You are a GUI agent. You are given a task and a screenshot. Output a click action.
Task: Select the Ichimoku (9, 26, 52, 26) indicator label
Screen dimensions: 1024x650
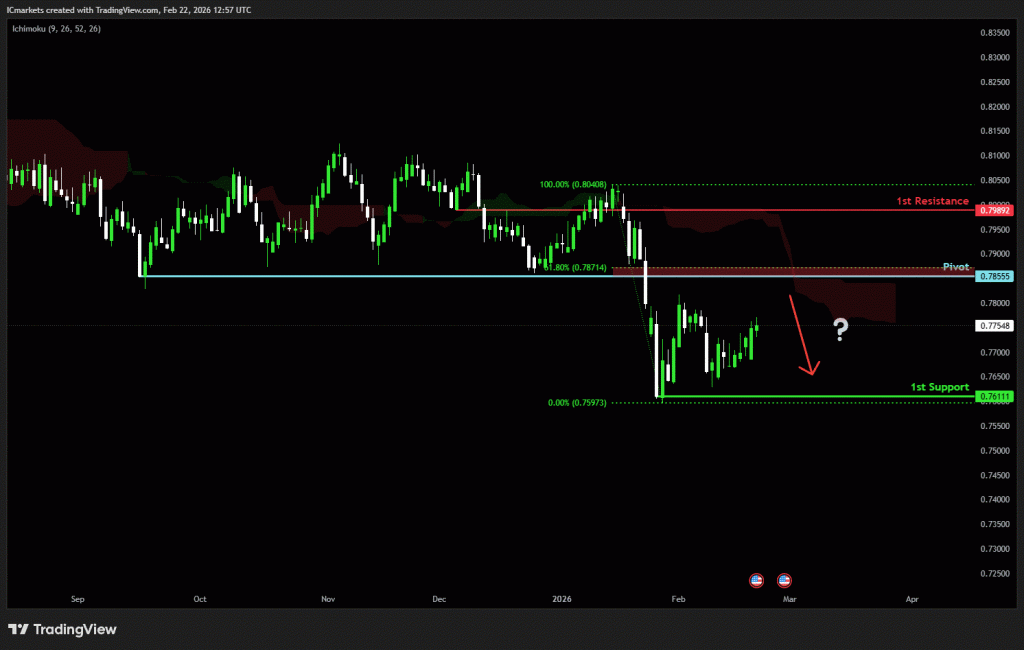point(56,29)
